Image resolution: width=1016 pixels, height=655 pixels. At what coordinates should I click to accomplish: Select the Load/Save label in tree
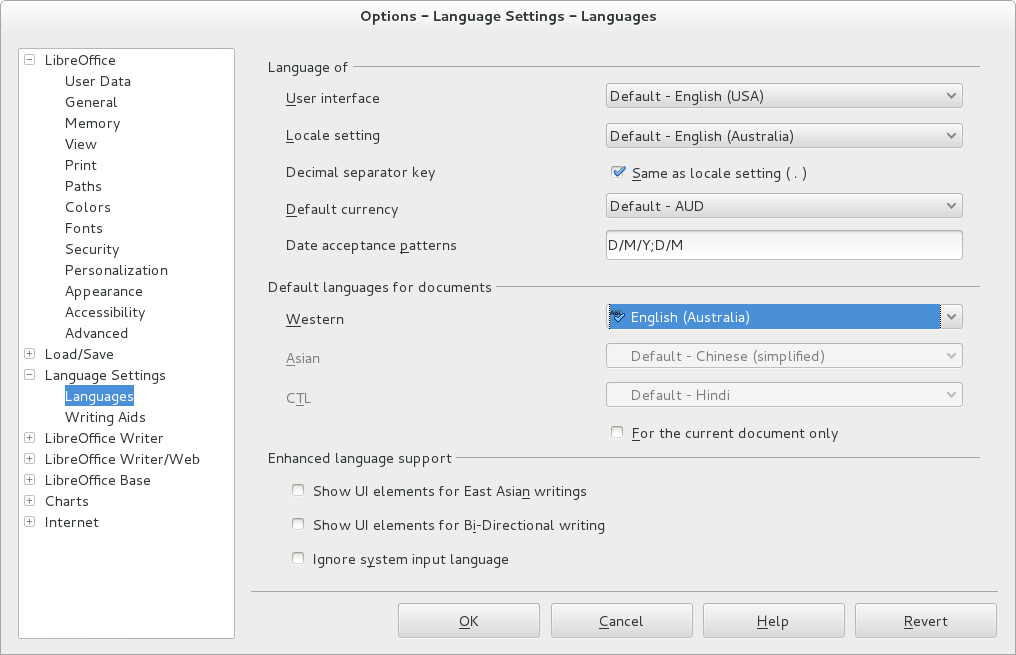click(x=78, y=354)
